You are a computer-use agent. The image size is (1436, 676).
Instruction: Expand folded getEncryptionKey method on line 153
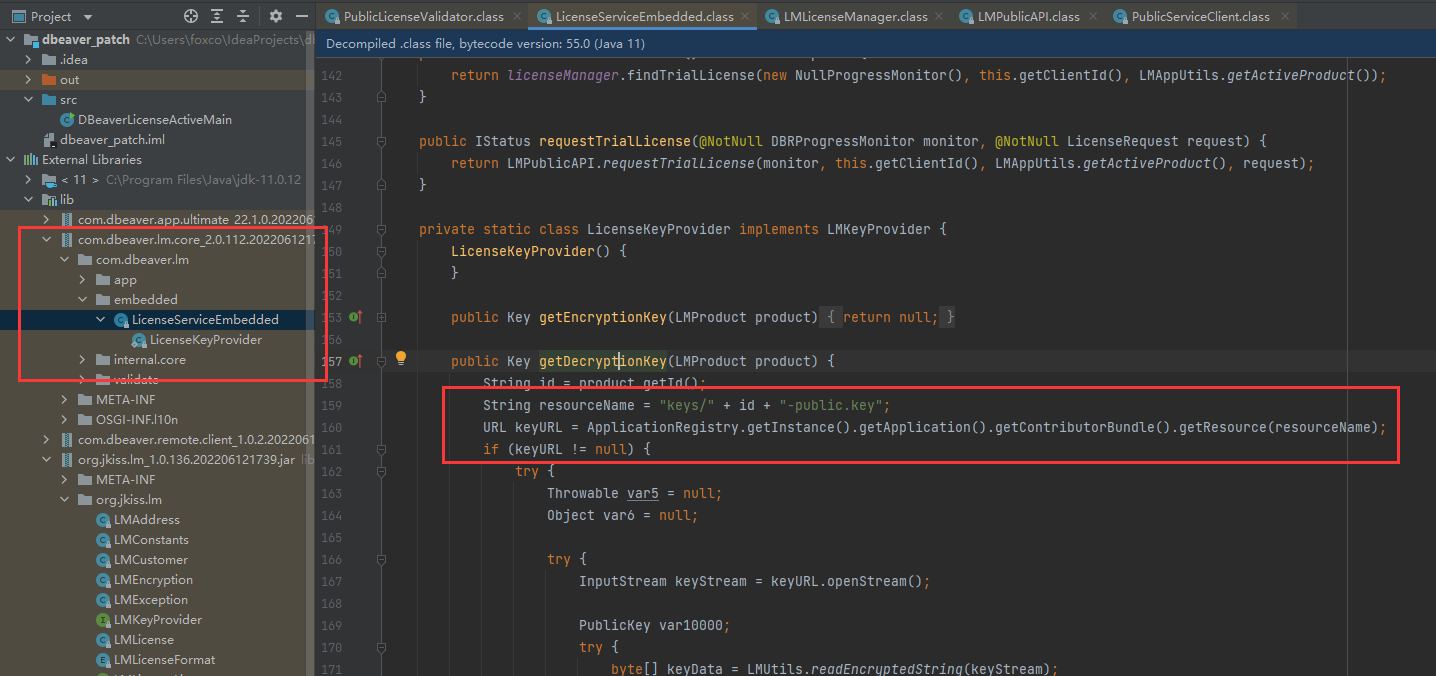(381, 317)
